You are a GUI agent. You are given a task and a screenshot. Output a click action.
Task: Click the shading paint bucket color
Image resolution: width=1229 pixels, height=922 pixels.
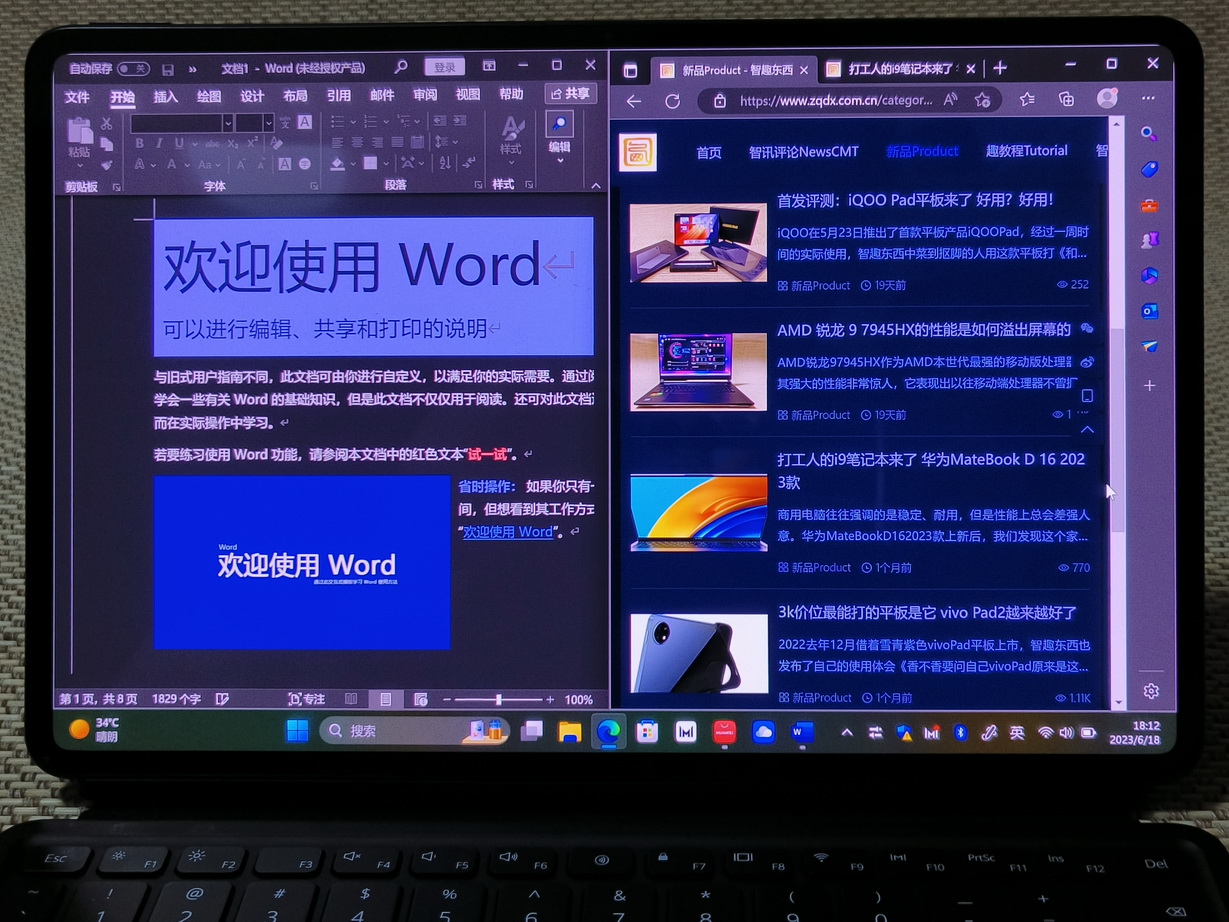coord(337,163)
